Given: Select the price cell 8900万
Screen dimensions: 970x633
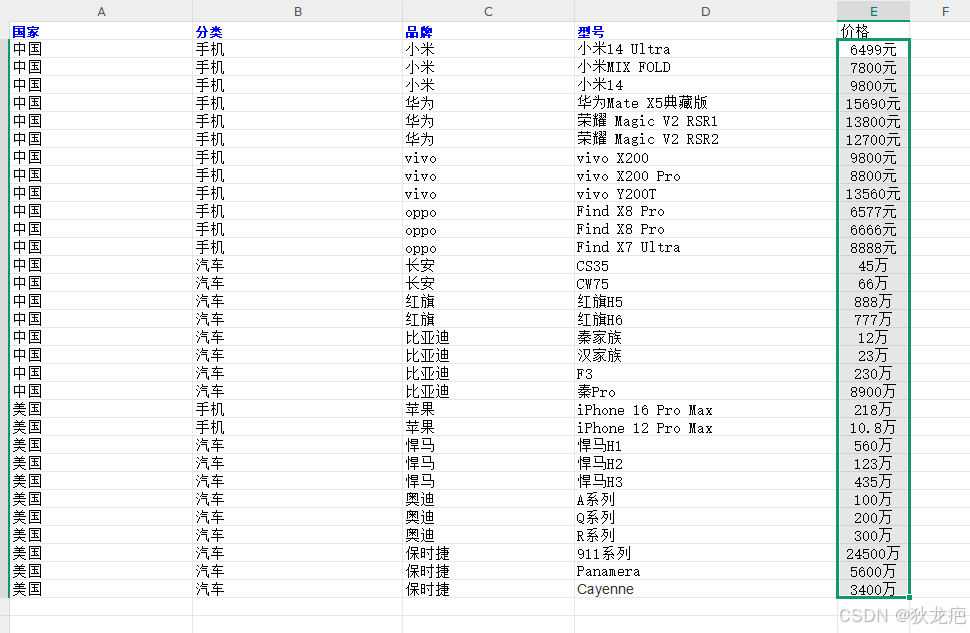Looking at the screenshot, I should click(x=873, y=391).
